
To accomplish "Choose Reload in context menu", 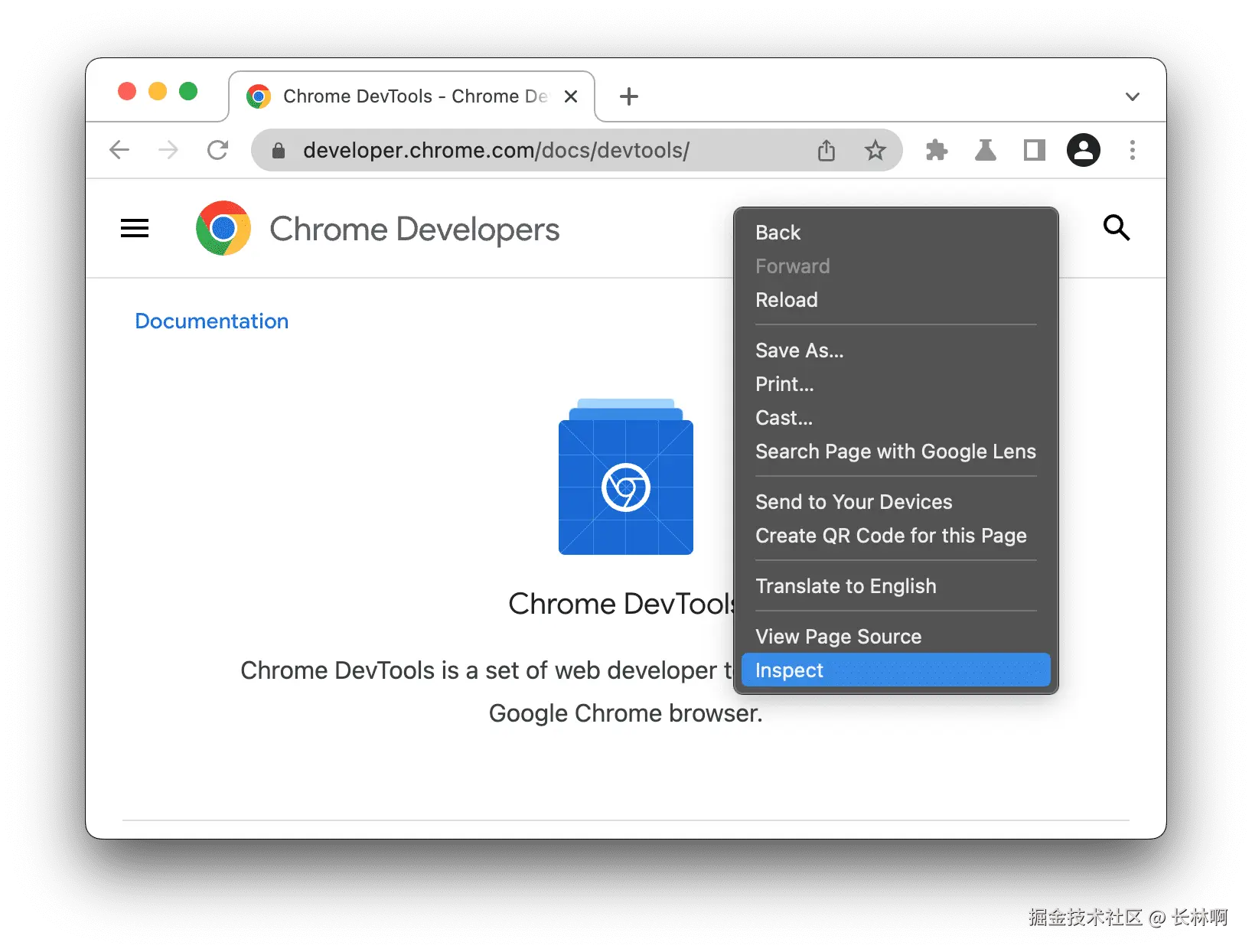I will [896, 300].
